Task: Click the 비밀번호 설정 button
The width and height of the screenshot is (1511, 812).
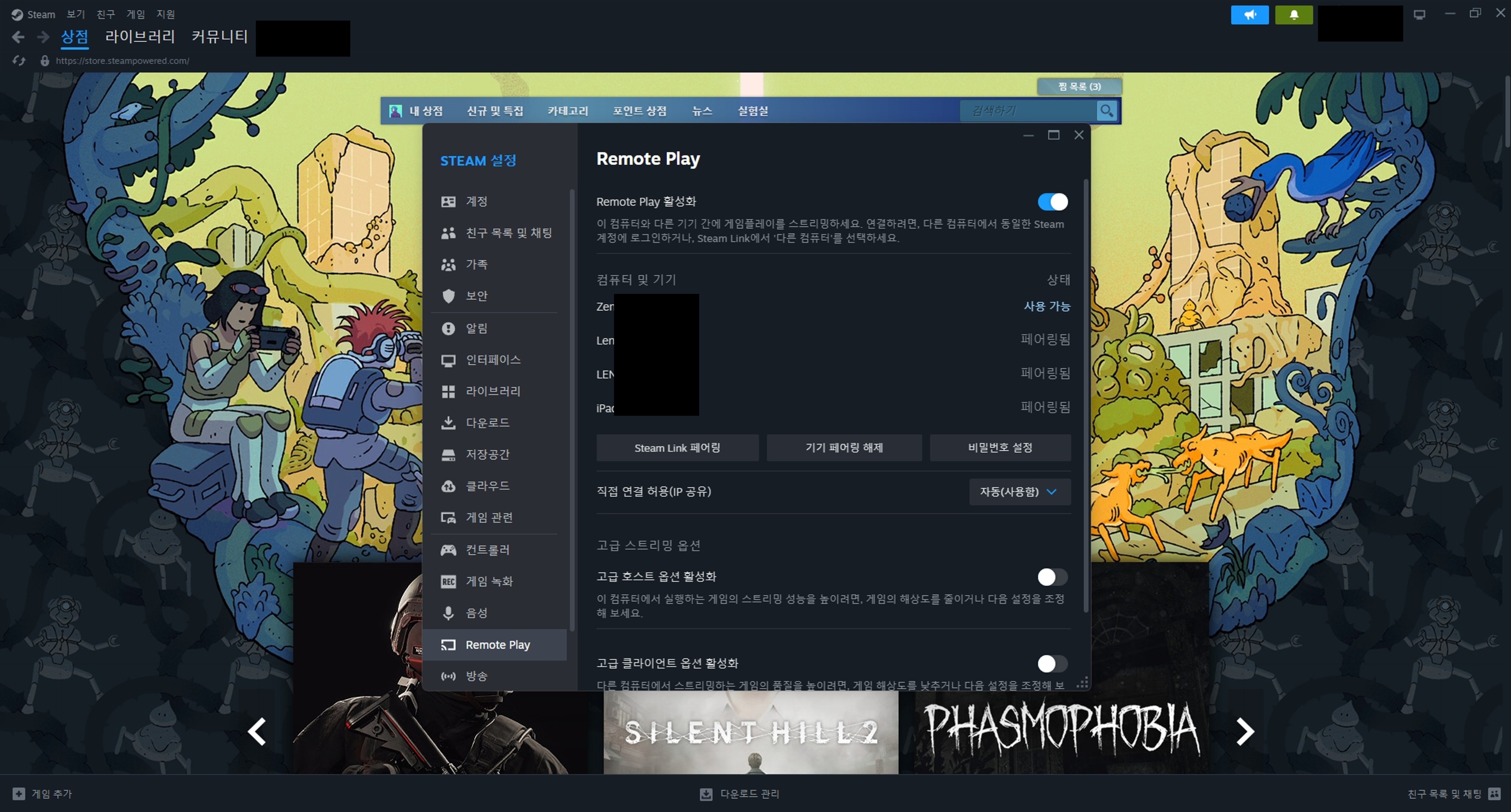Action: [1000, 448]
